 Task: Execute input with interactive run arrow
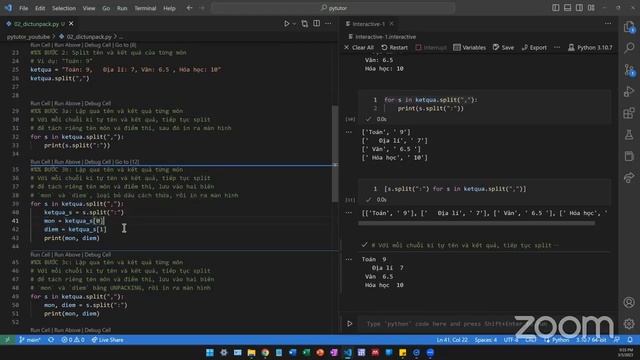[349, 324]
